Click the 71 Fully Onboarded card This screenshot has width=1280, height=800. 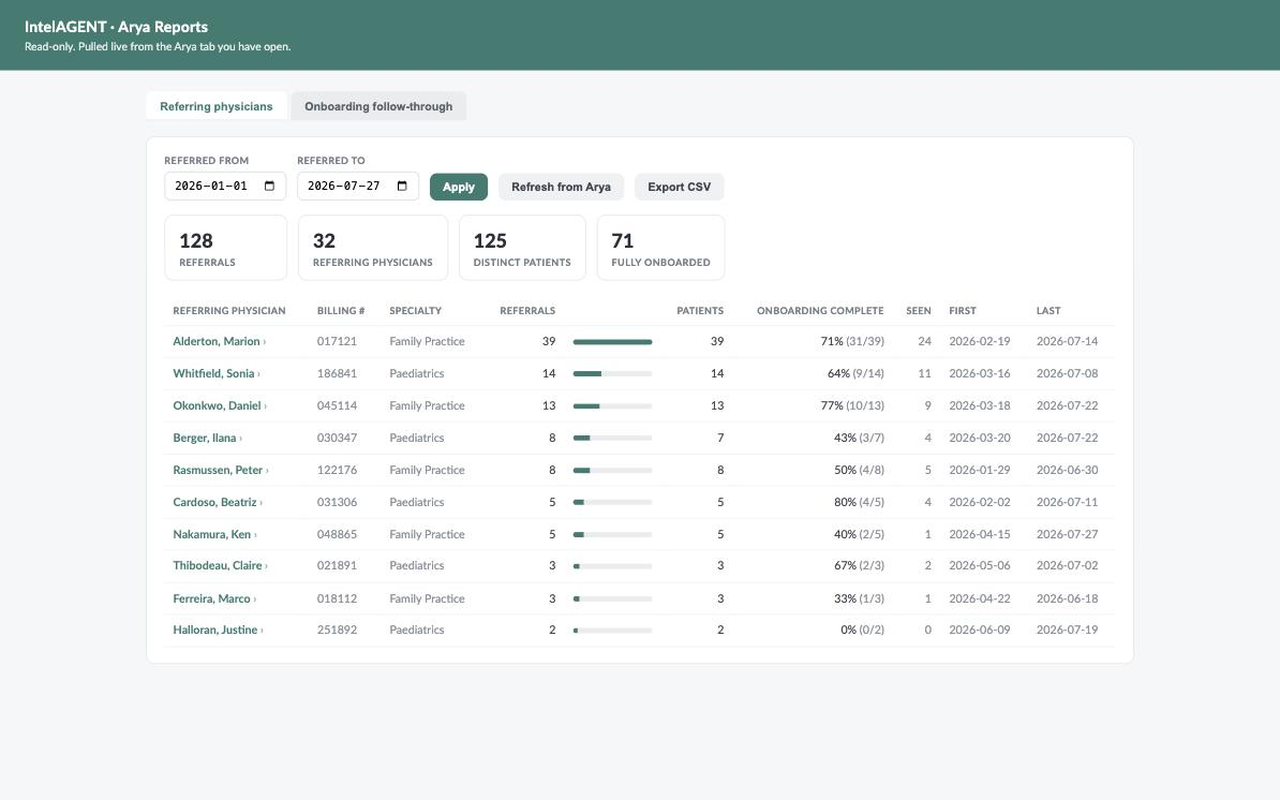pos(661,248)
